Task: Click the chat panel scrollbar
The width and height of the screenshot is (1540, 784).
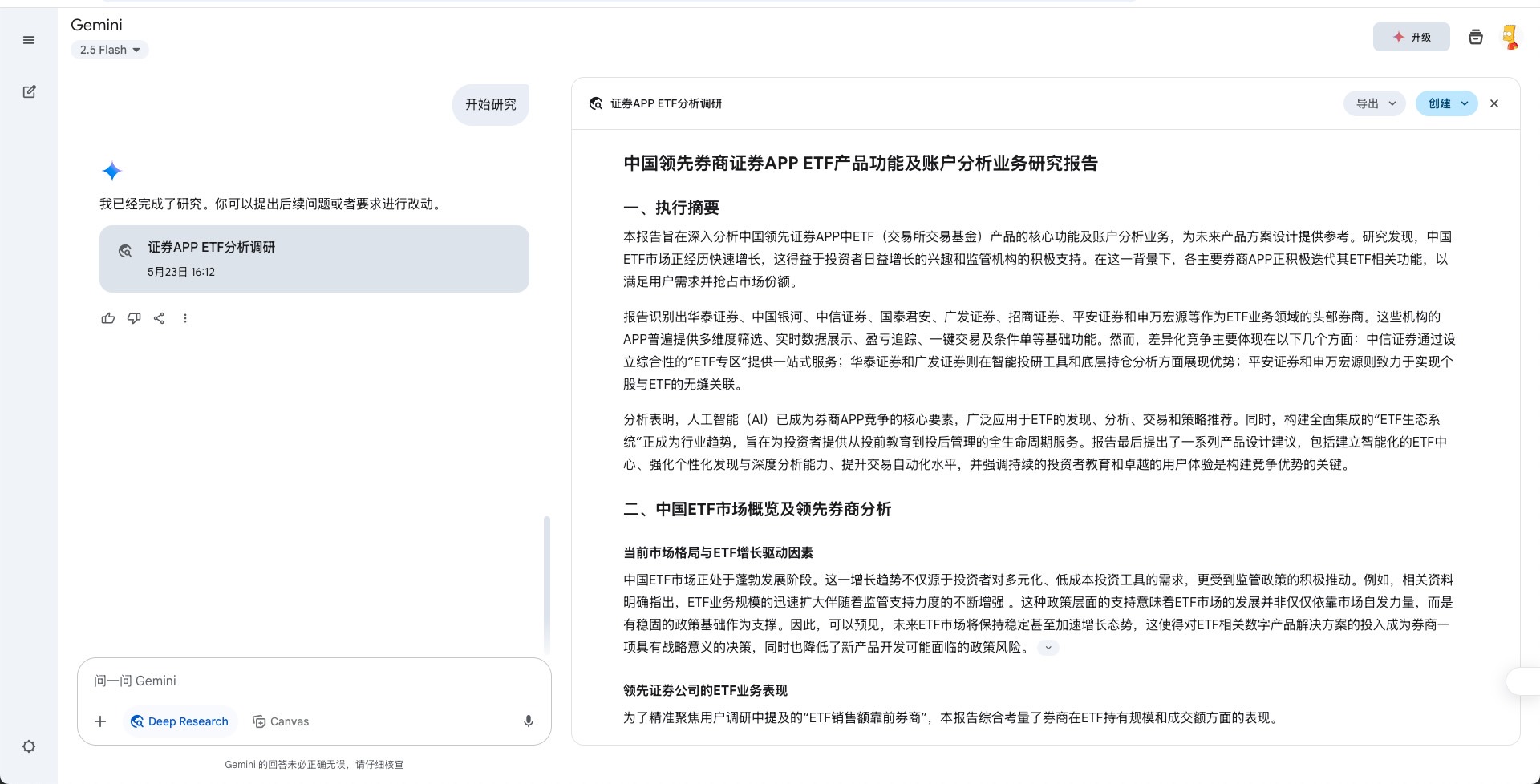Action: [547, 585]
